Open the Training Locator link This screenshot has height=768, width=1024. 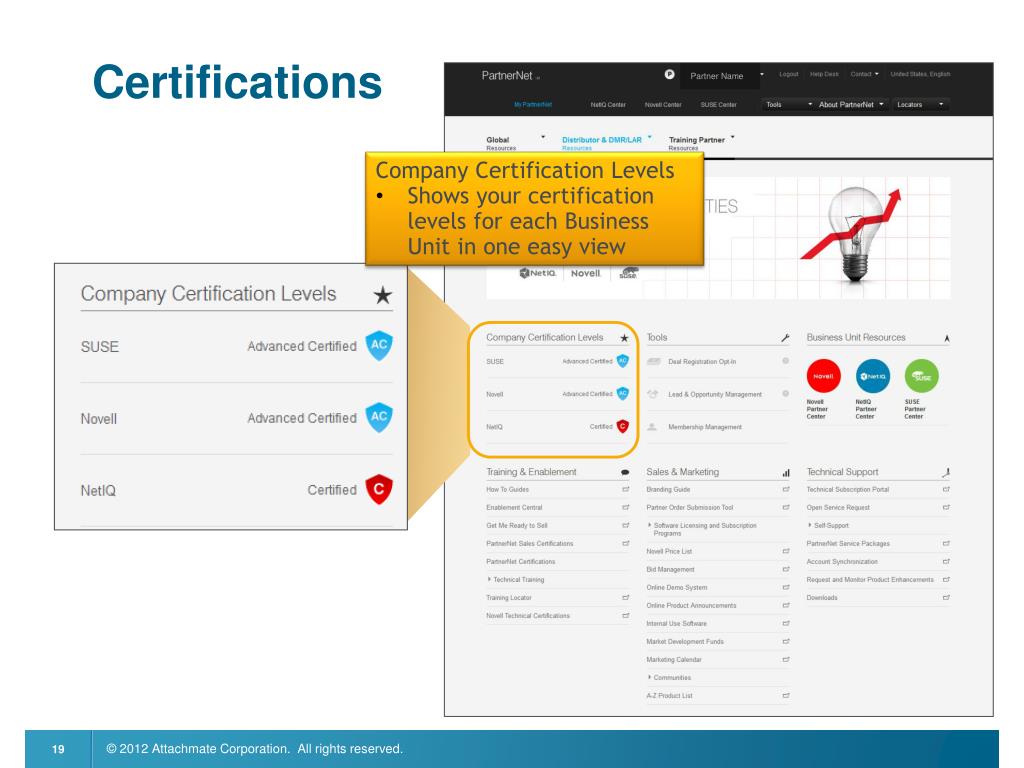[509, 598]
